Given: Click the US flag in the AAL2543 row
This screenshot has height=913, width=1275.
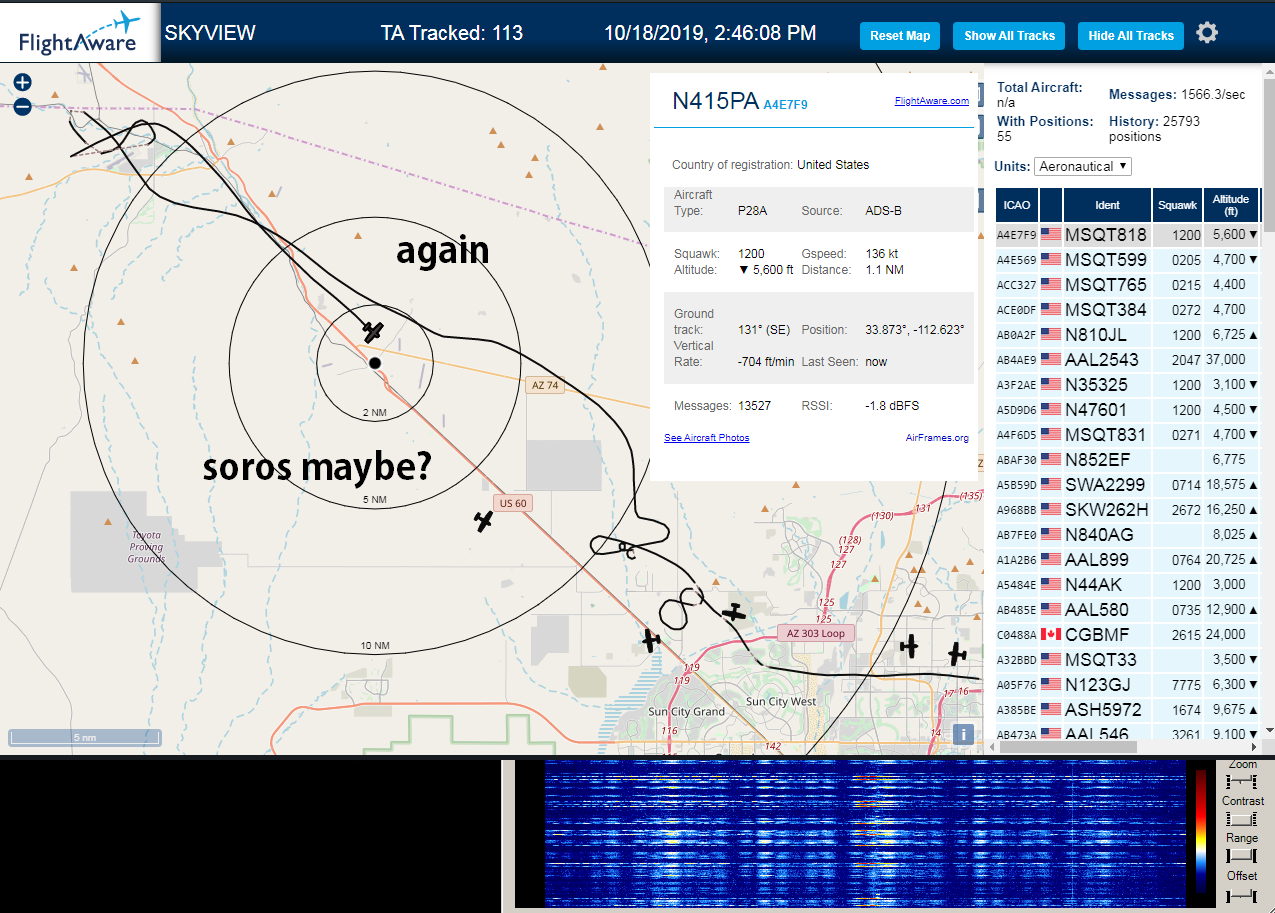Looking at the screenshot, I should click(x=1051, y=360).
